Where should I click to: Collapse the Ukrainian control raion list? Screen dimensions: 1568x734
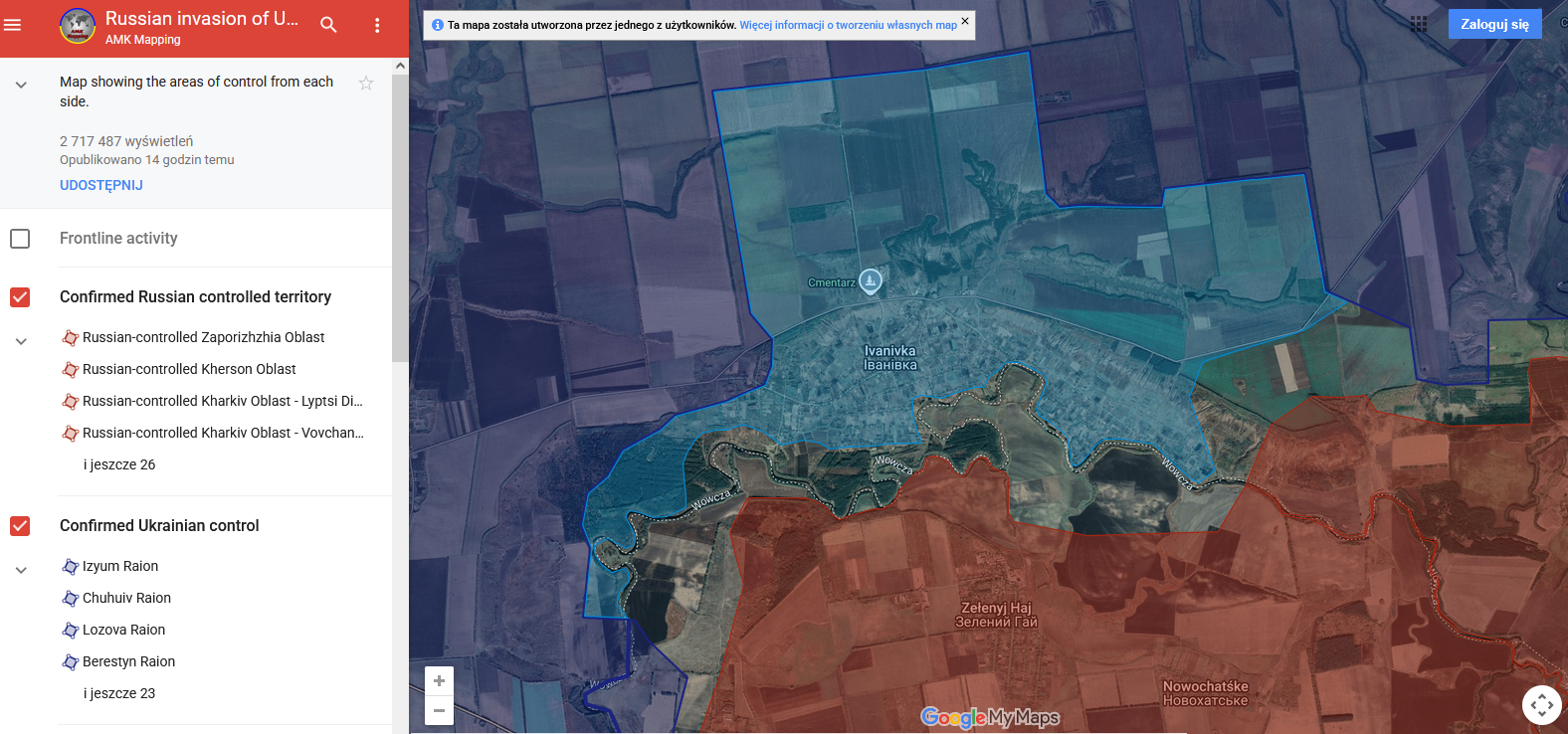[21, 571]
